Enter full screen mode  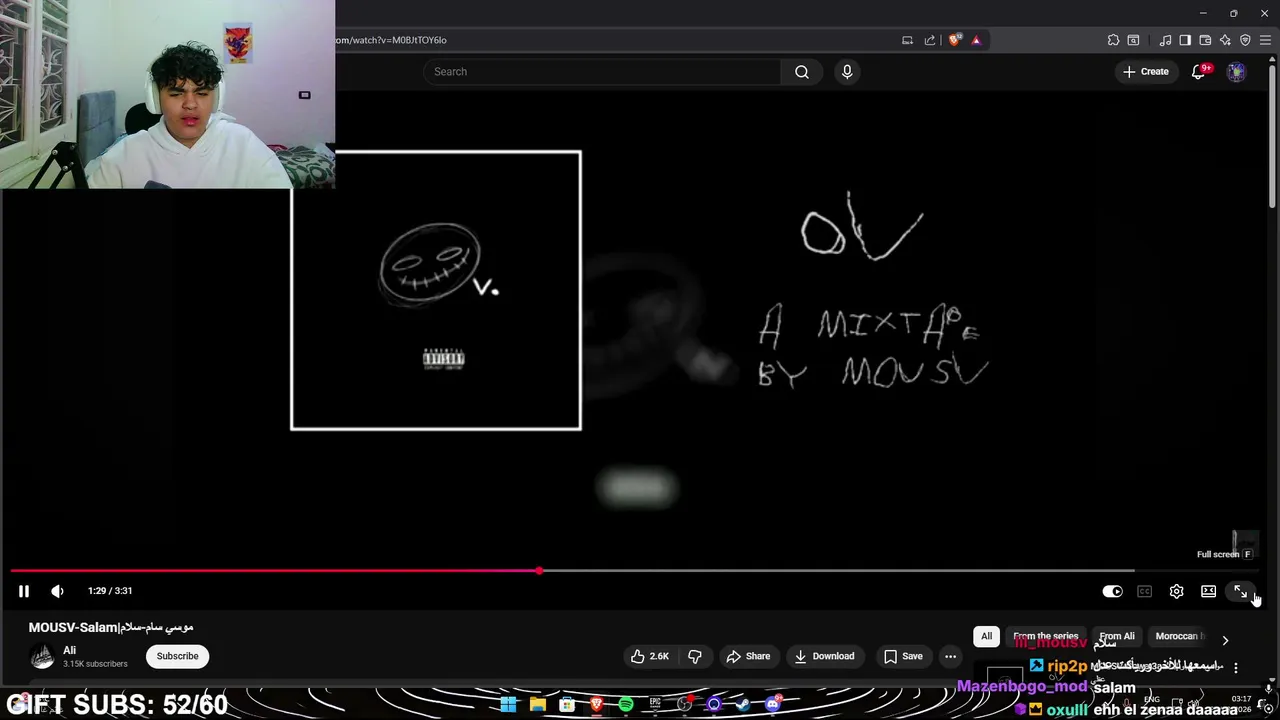1240,591
